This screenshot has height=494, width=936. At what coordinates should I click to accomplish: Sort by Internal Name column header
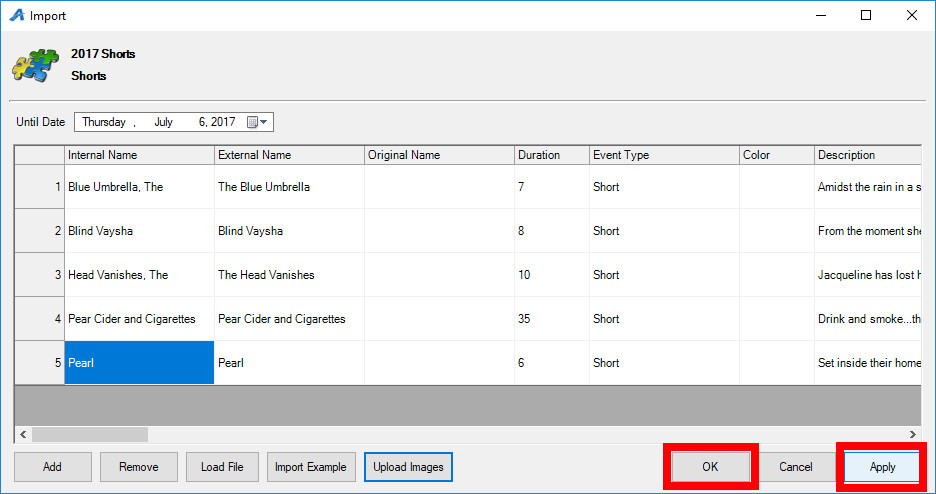(139, 155)
